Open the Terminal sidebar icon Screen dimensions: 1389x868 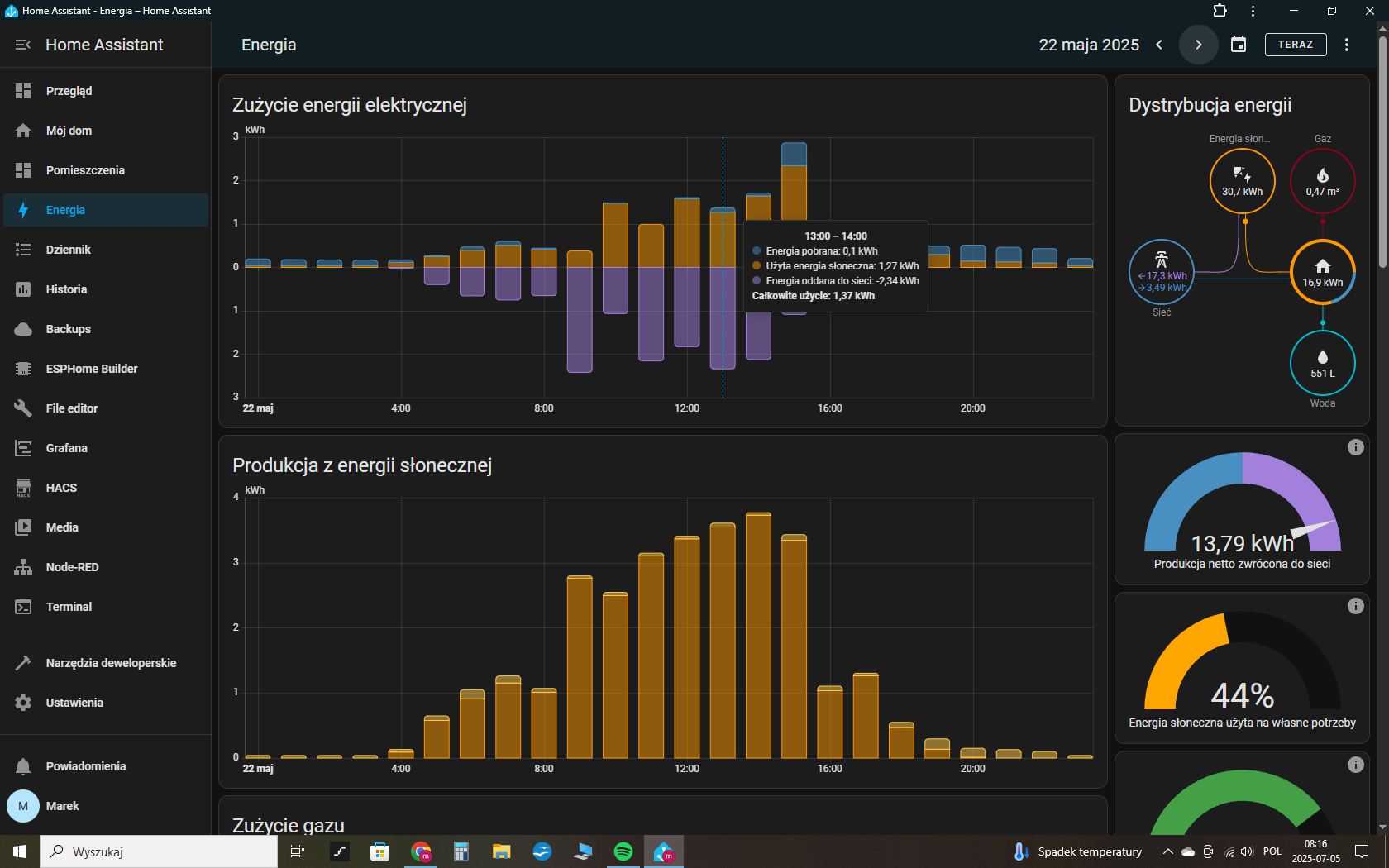(23, 607)
